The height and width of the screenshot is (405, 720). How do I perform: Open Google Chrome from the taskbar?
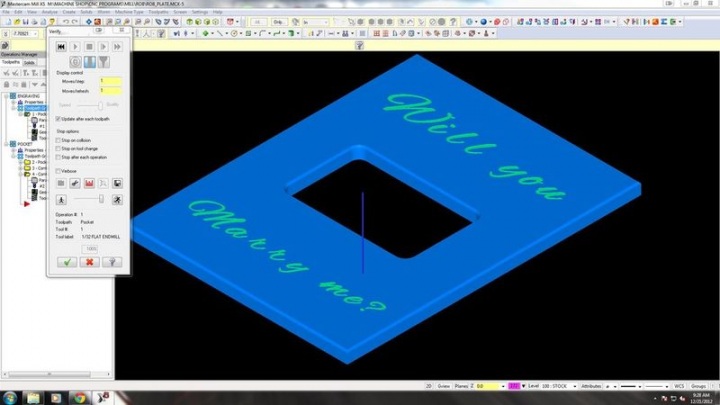coord(79,397)
